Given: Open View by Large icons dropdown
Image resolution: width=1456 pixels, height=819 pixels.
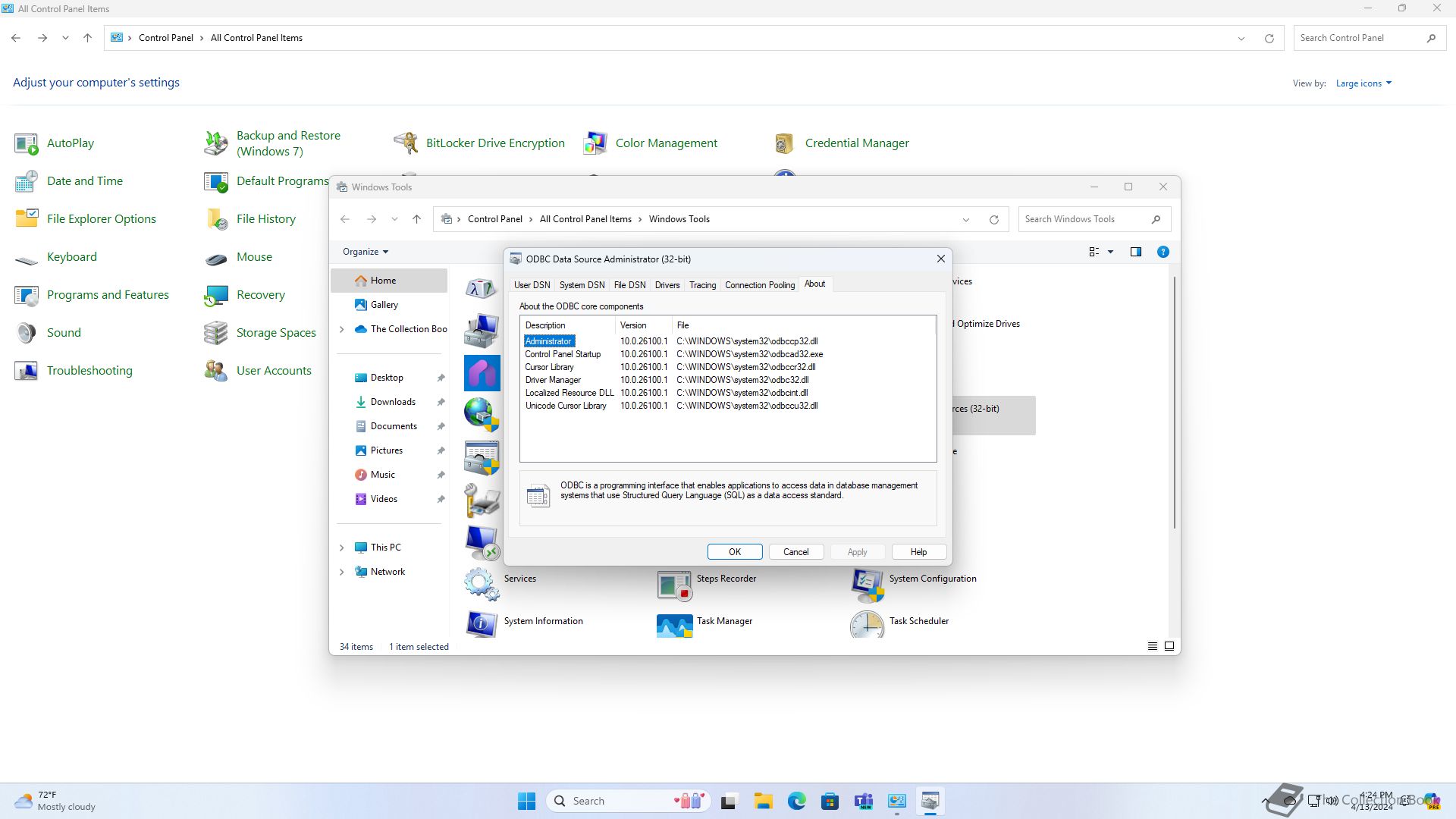Looking at the screenshot, I should (x=1363, y=83).
